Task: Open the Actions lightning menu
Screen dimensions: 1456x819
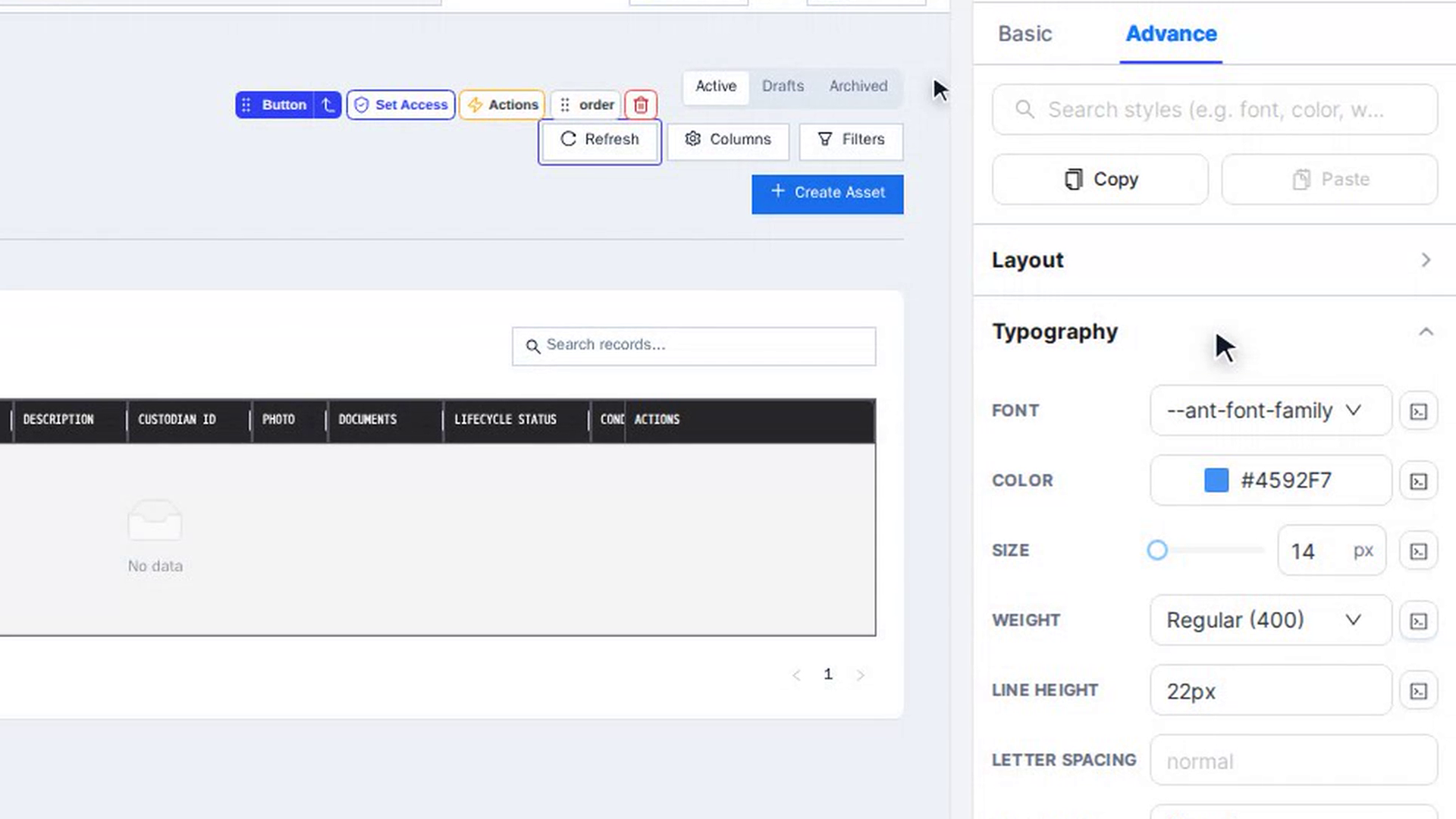Action: click(x=502, y=105)
